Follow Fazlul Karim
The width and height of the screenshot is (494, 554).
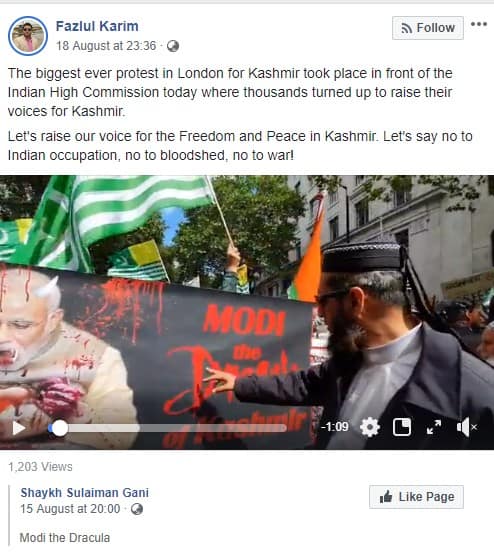click(428, 28)
